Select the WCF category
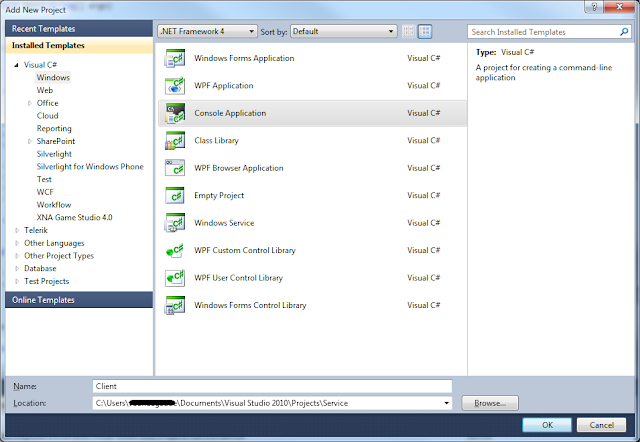The height and width of the screenshot is (442, 640). pos(45,192)
